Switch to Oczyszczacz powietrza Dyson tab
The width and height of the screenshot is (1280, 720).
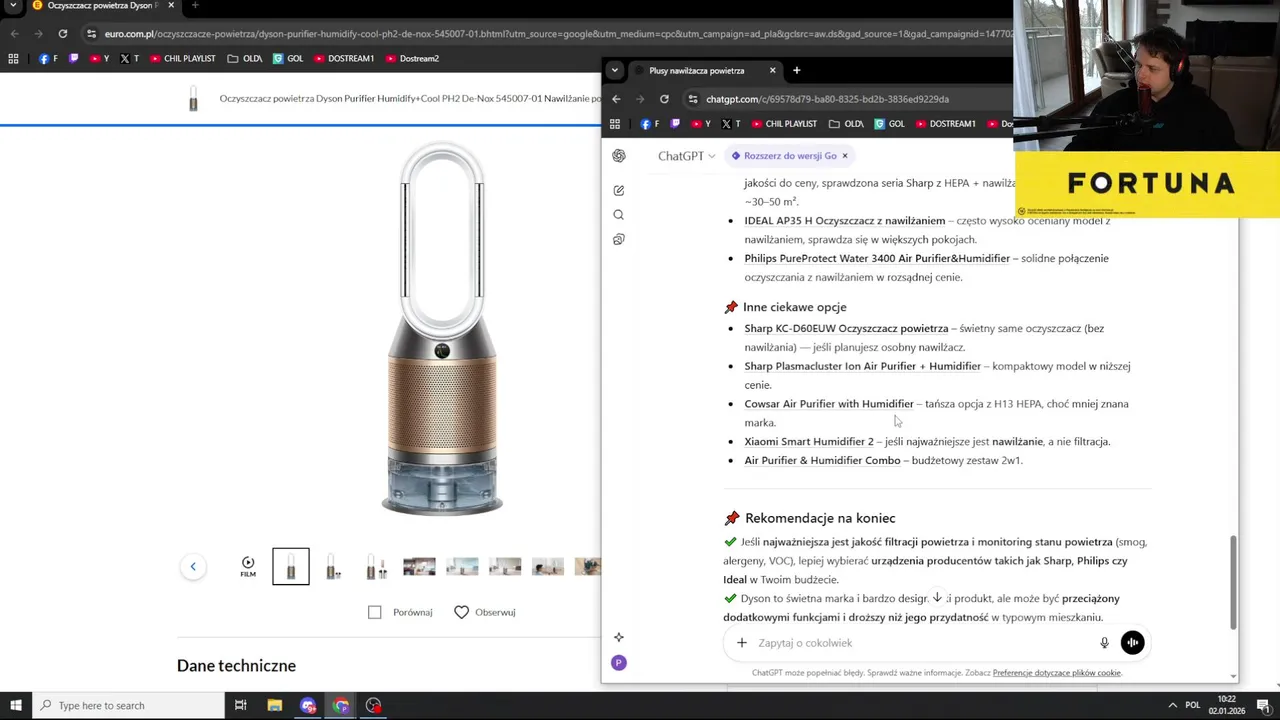pos(103,6)
